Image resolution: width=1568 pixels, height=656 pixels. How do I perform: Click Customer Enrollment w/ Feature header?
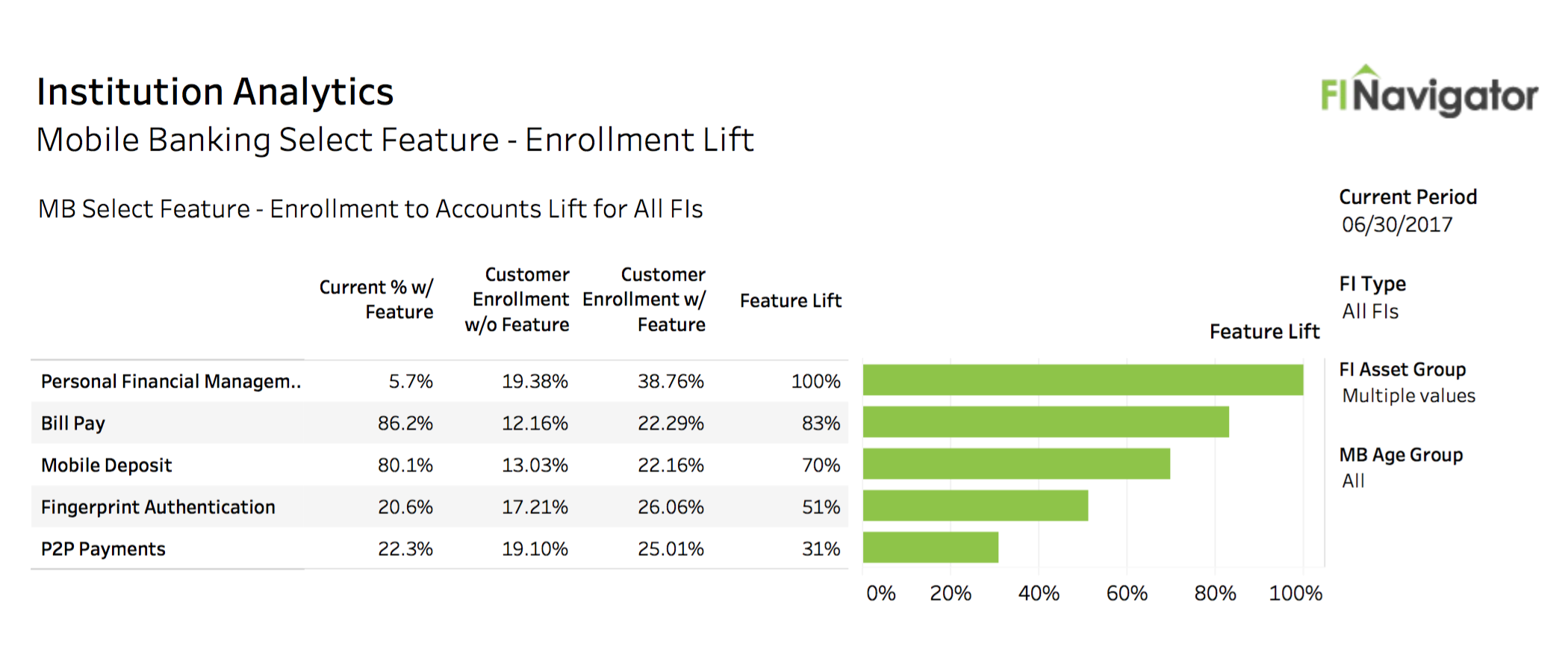(644, 299)
